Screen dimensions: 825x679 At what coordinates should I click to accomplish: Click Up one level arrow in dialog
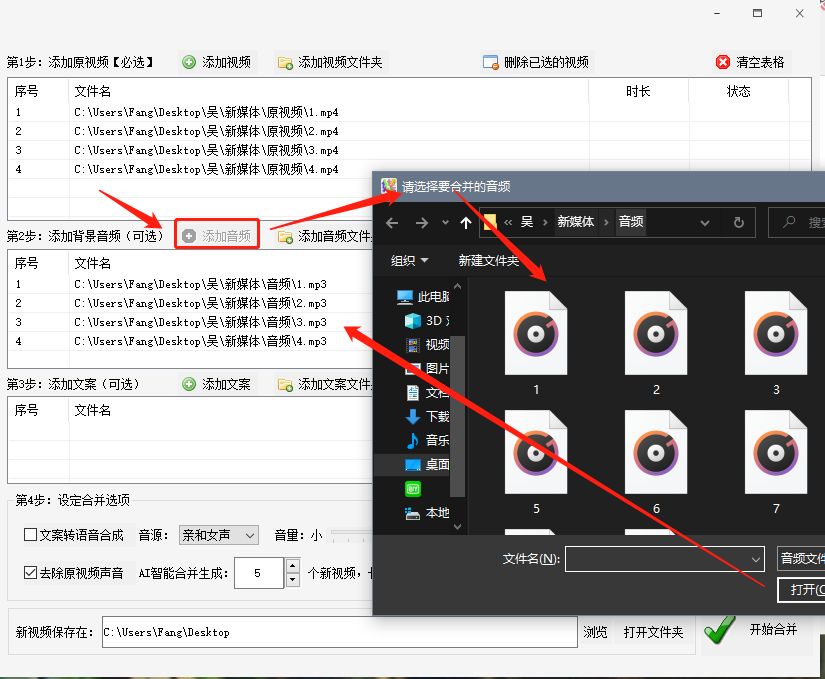pyautogui.click(x=466, y=223)
